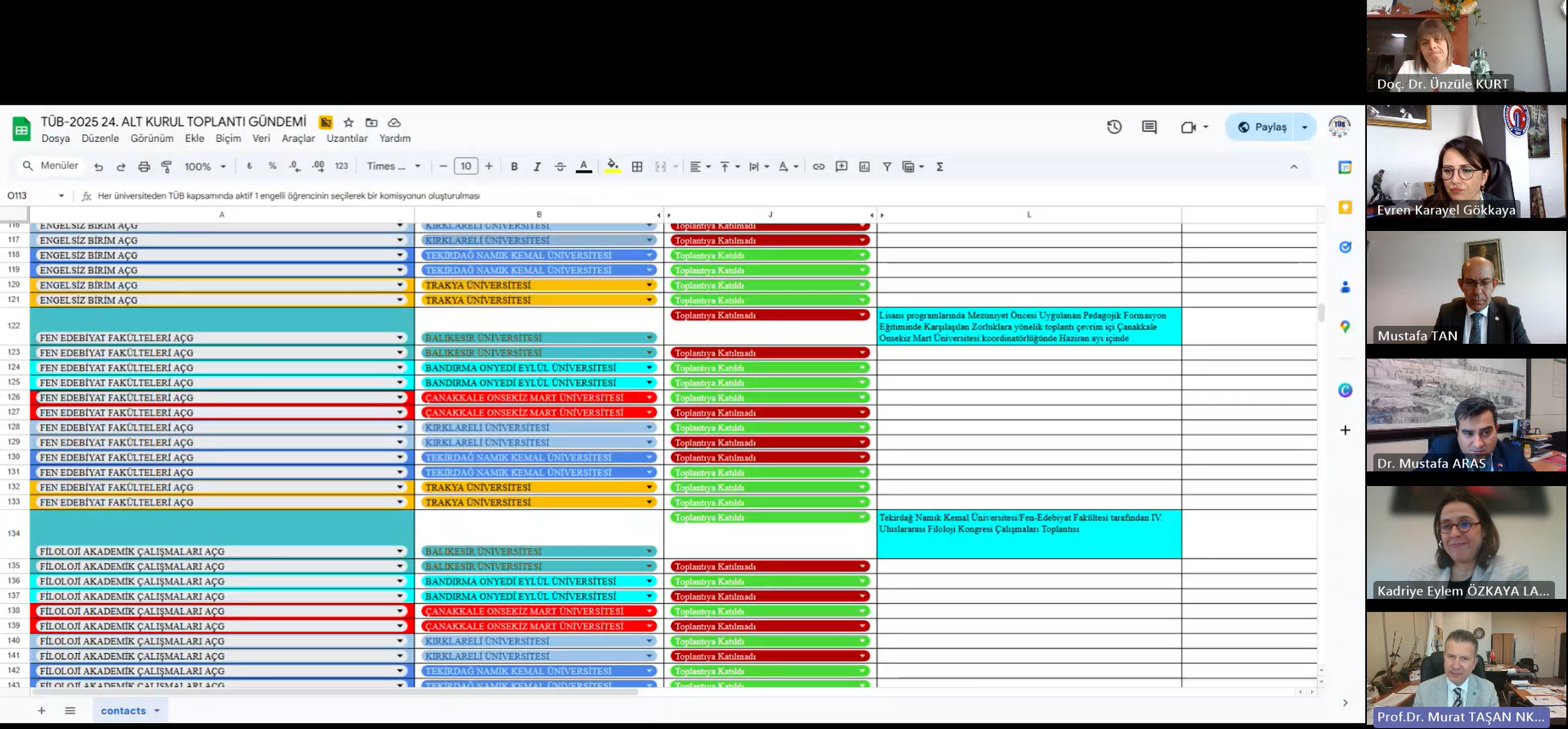Open the Dosya menu
Viewport: 1568px width, 729px height.
(56, 139)
